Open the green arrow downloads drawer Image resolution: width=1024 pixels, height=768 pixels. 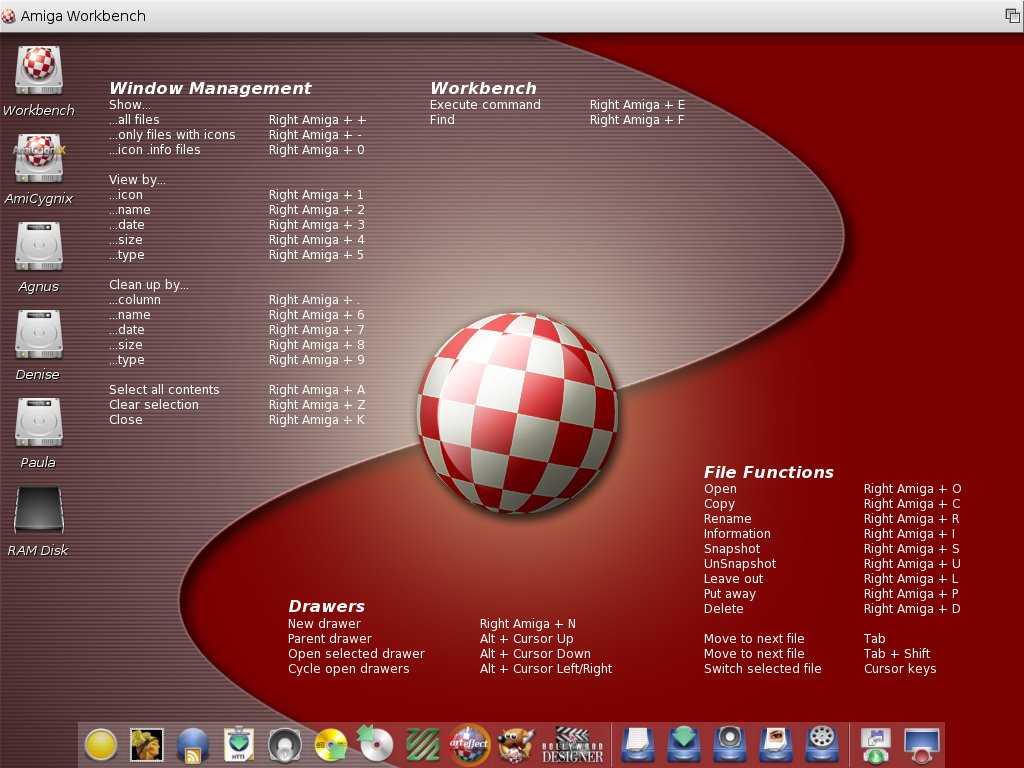coord(683,745)
